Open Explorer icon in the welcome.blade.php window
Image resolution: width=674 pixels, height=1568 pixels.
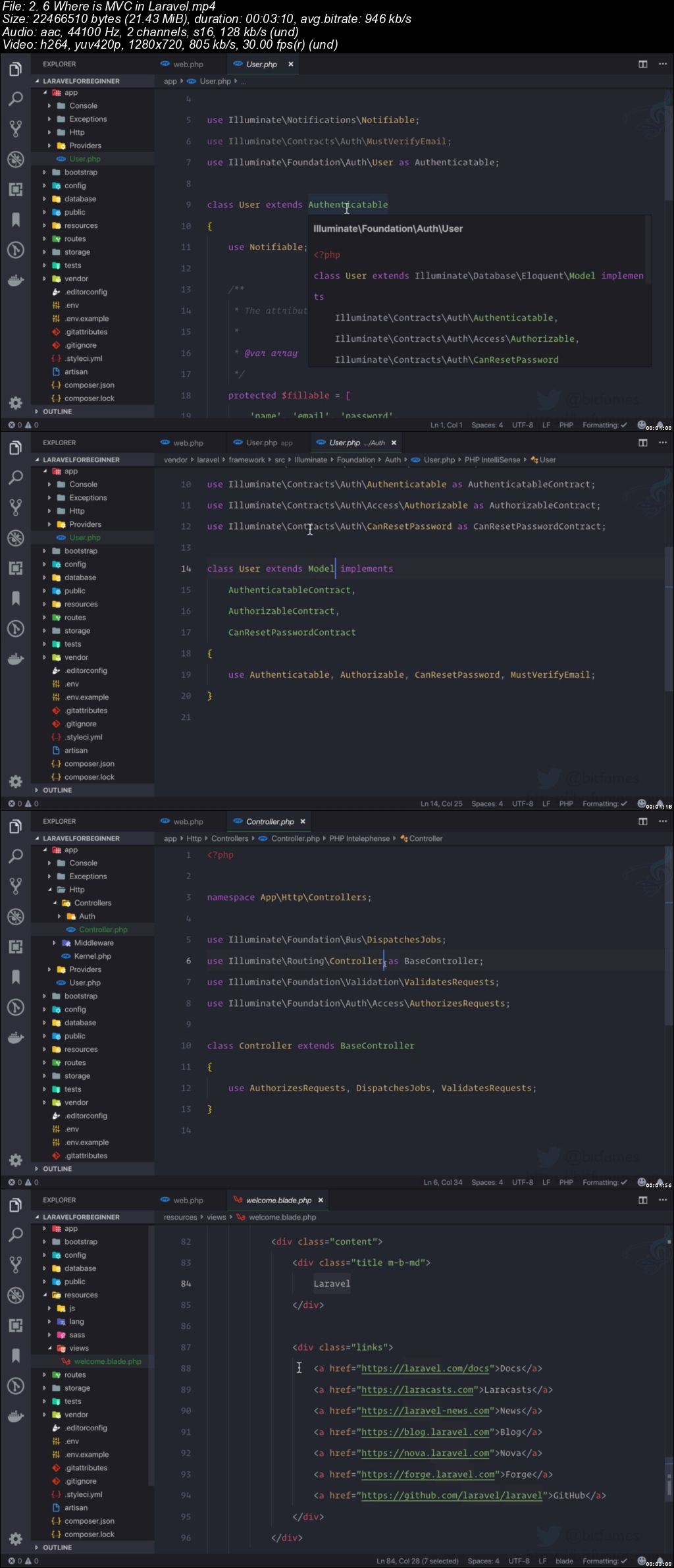15,1204
